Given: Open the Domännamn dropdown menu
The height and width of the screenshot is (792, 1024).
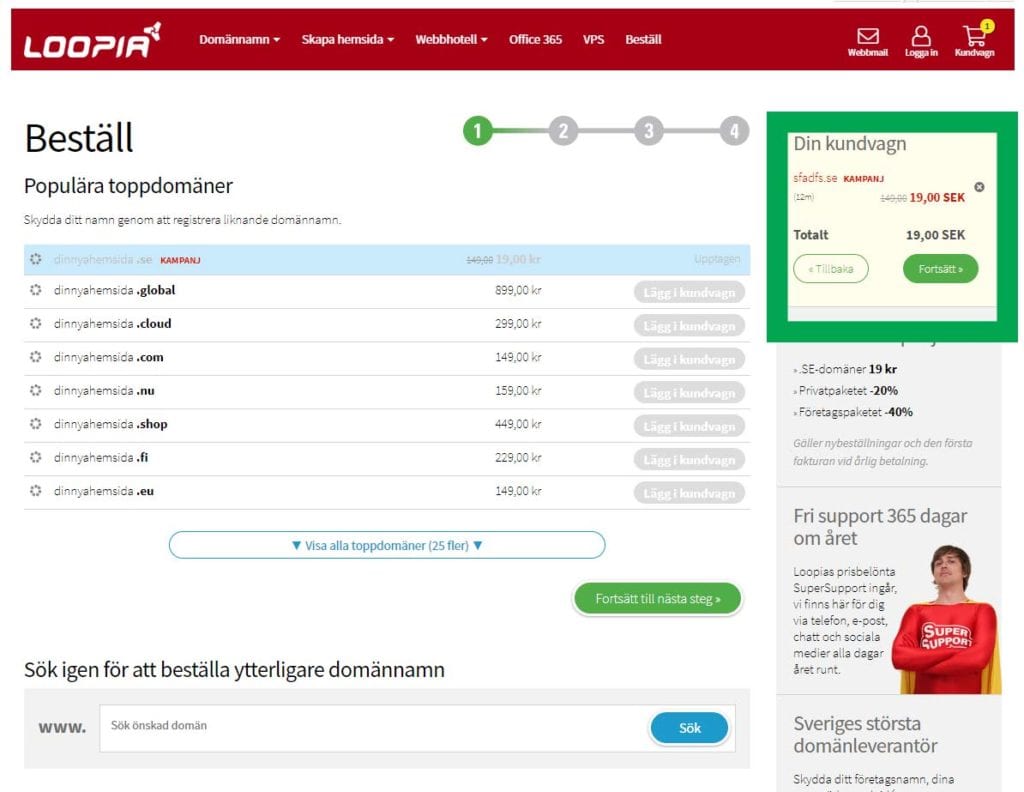Looking at the screenshot, I should 240,39.
